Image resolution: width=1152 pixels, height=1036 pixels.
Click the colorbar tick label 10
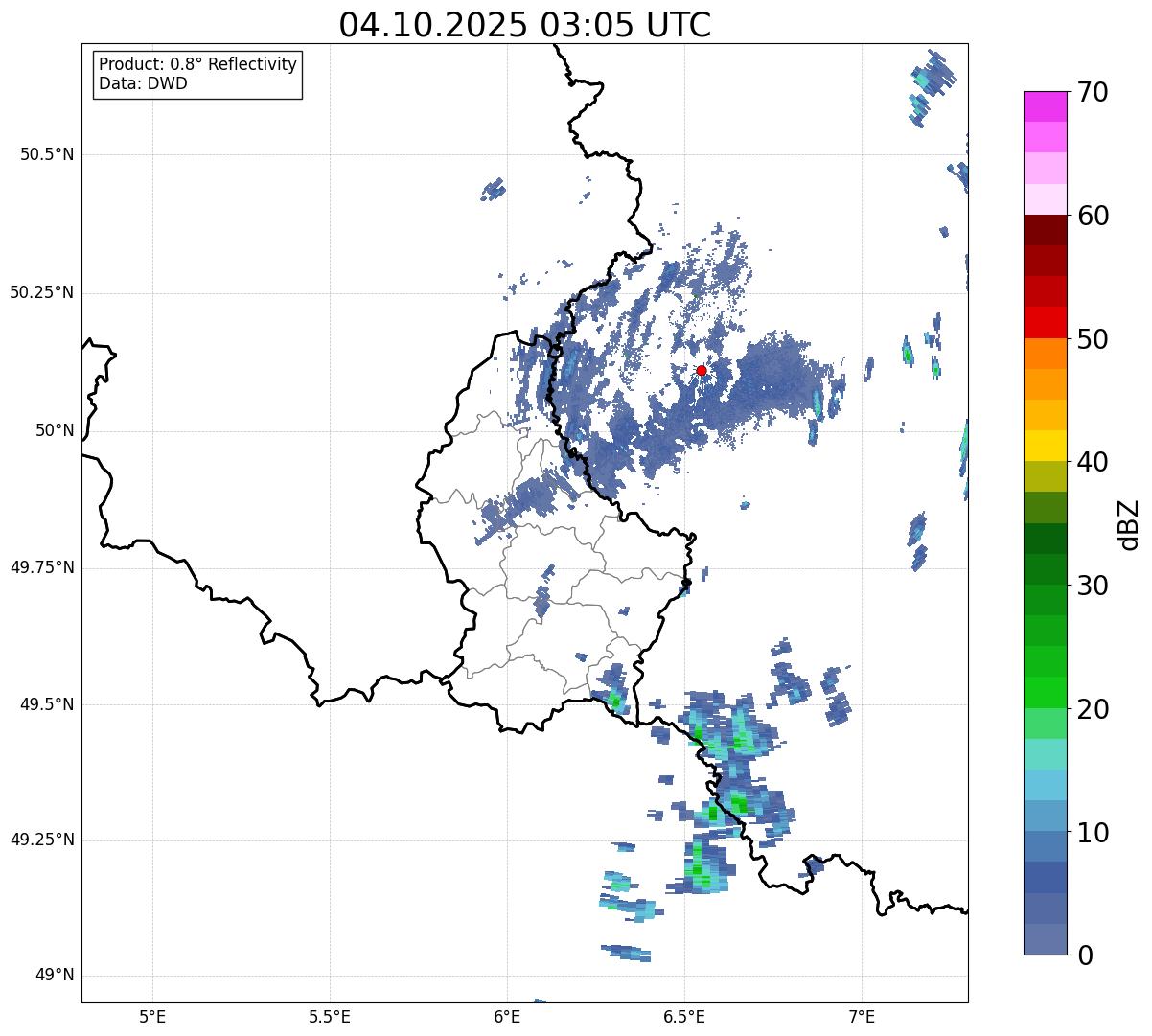(1094, 832)
